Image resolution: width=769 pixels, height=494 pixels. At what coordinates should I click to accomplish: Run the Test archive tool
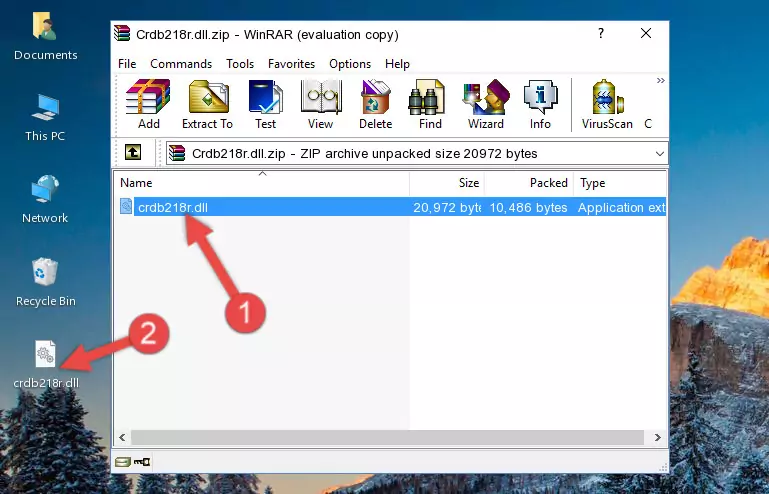pyautogui.click(x=265, y=104)
